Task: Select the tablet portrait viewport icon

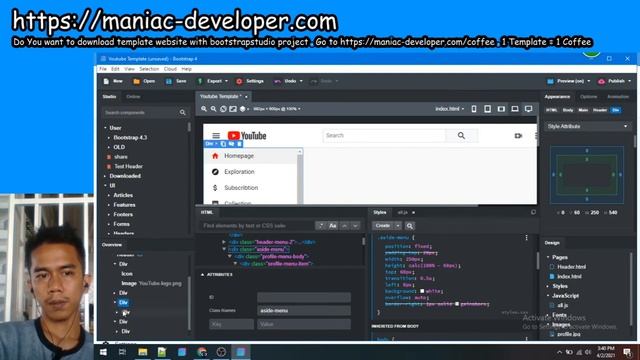Action: (x=487, y=109)
